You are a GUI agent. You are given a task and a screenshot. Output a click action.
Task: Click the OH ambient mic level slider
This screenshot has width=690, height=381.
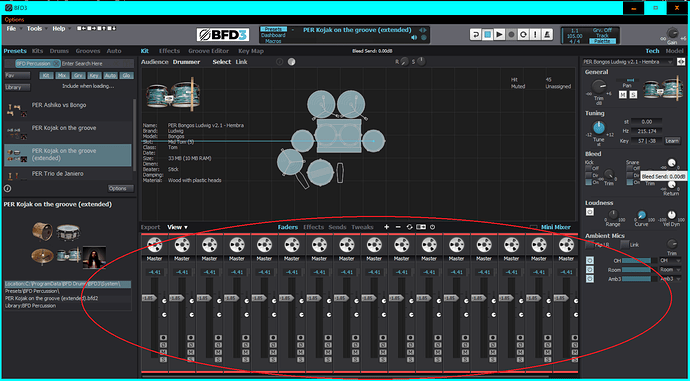[640, 260]
